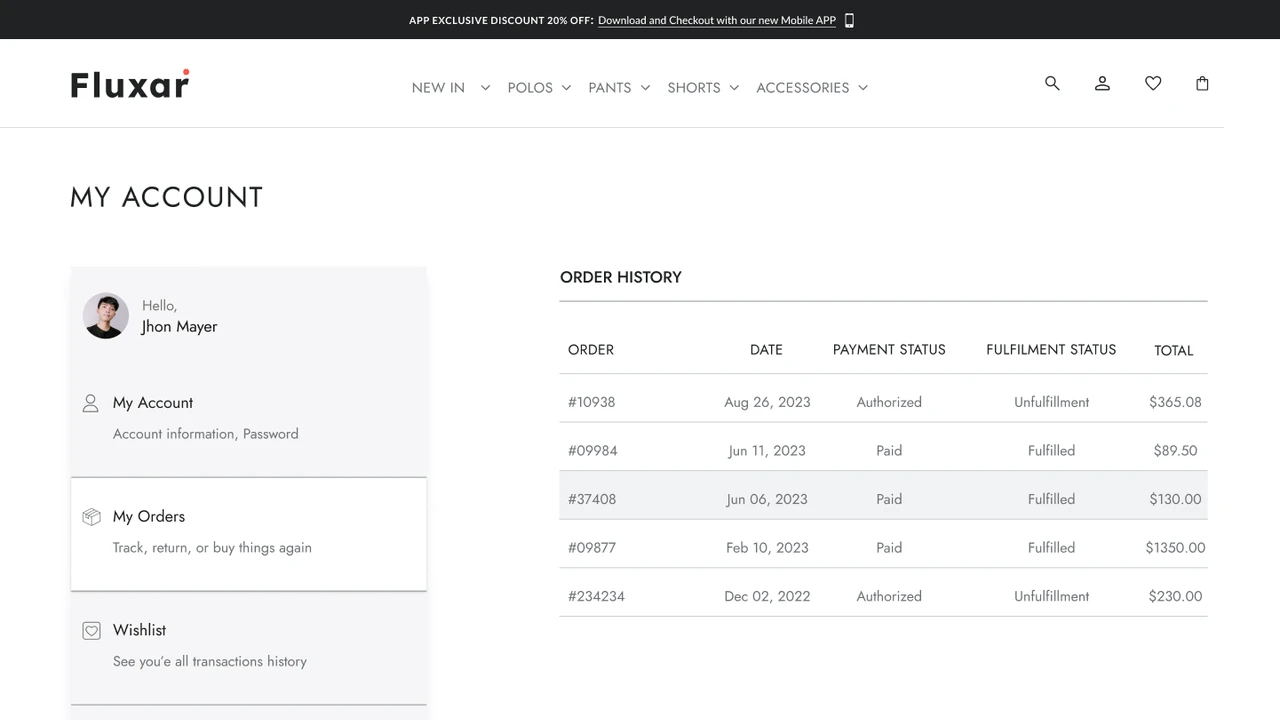Click the user account icon
Screen dimensions: 1280x720
1102,83
